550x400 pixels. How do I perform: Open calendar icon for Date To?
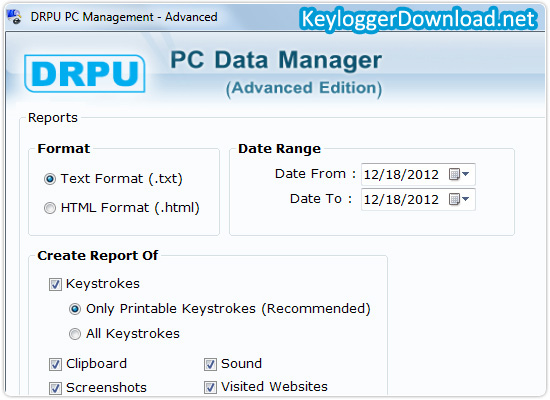tap(454, 199)
